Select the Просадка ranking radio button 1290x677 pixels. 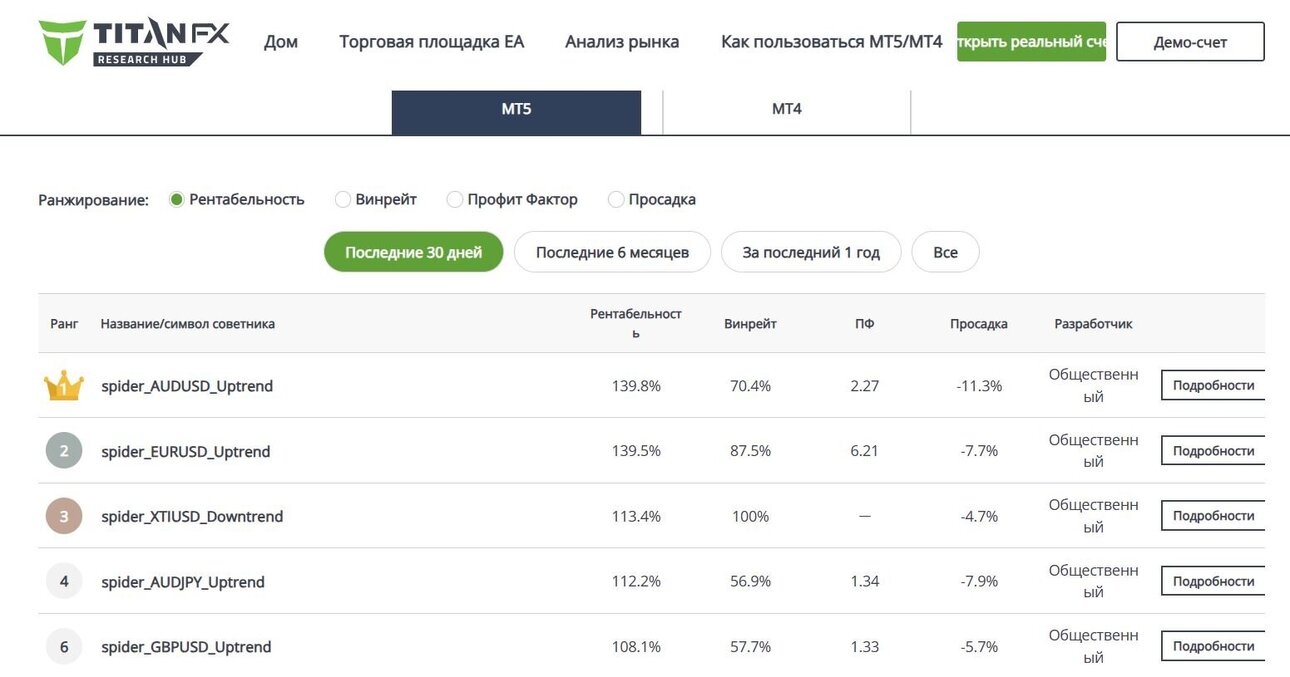point(616,199)
